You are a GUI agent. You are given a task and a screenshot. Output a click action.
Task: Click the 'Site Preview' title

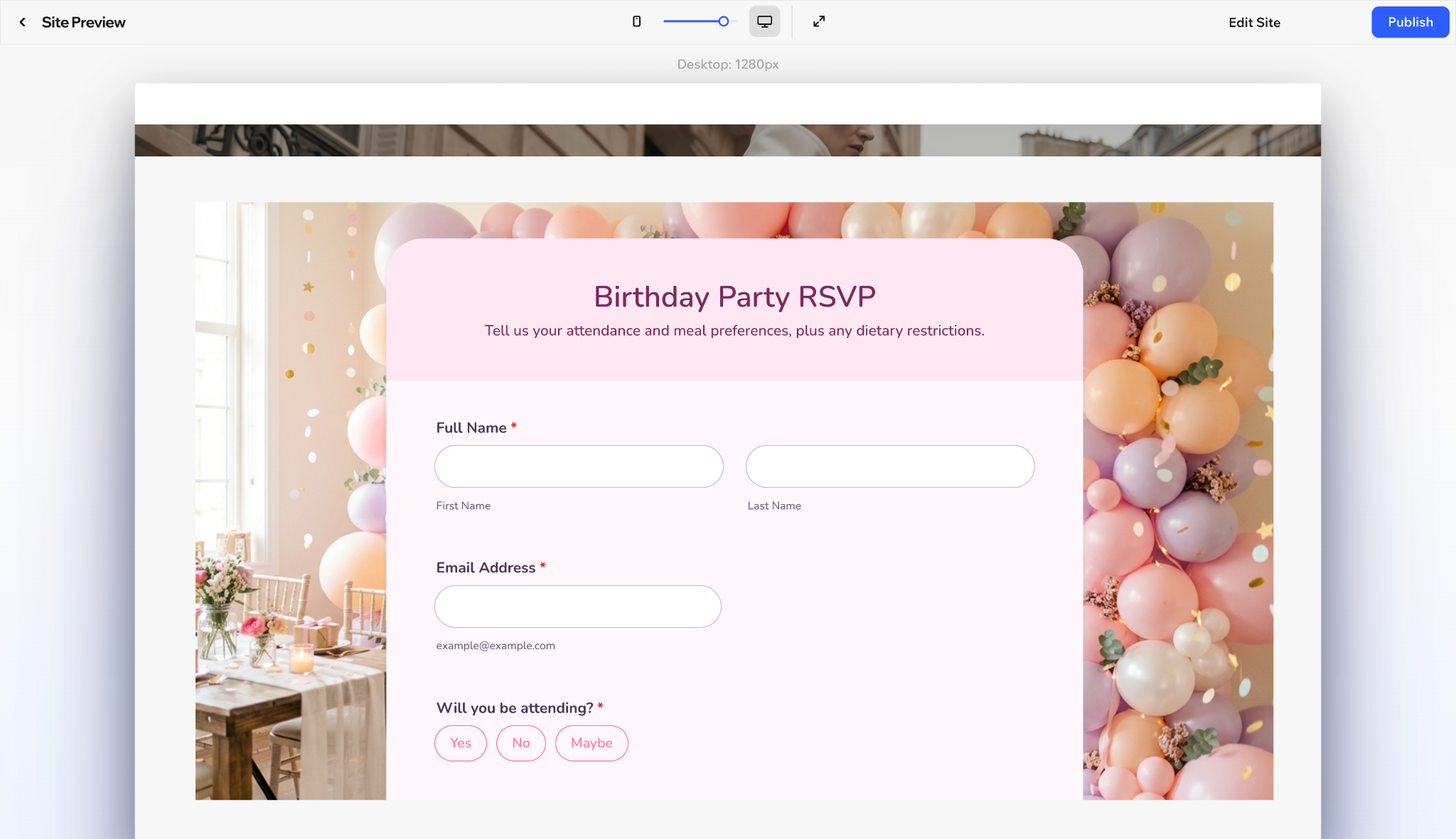pyautogui.click(x=83, y=22)
